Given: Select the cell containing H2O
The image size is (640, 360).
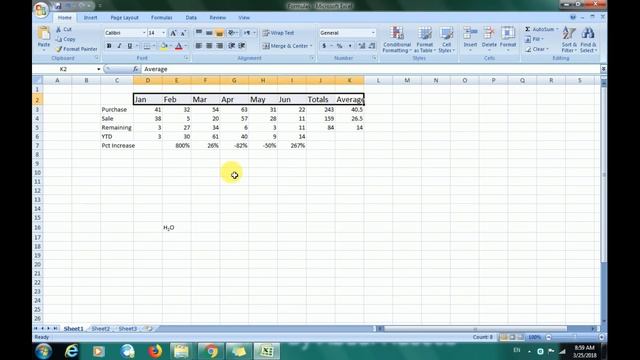Looking at the screenshot, I should 176,227.
